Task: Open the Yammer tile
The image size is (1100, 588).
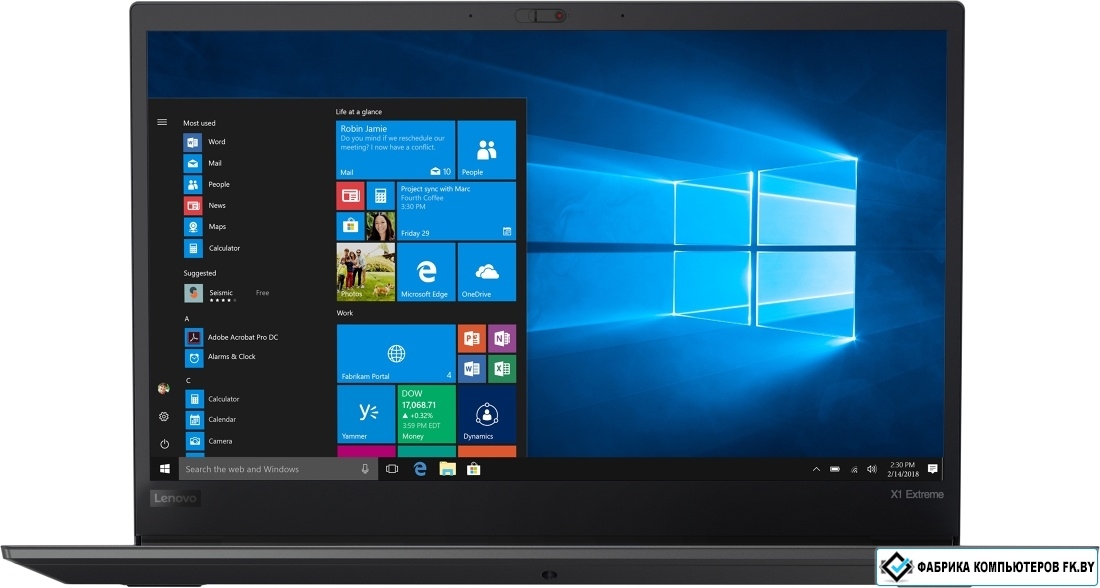Action: point(366,414)
